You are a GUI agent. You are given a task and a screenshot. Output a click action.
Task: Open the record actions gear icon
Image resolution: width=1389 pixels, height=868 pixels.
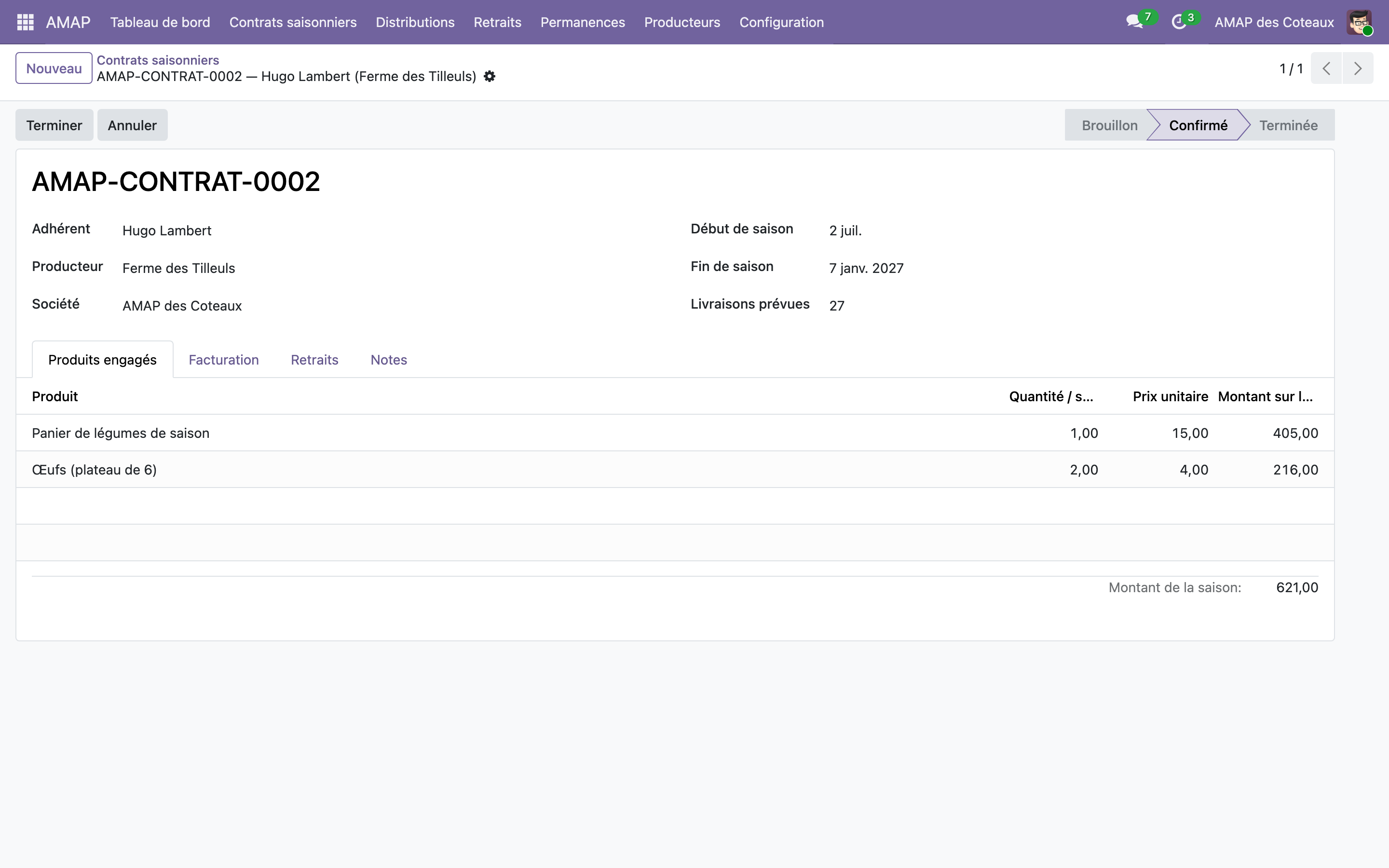pos(490,76)
